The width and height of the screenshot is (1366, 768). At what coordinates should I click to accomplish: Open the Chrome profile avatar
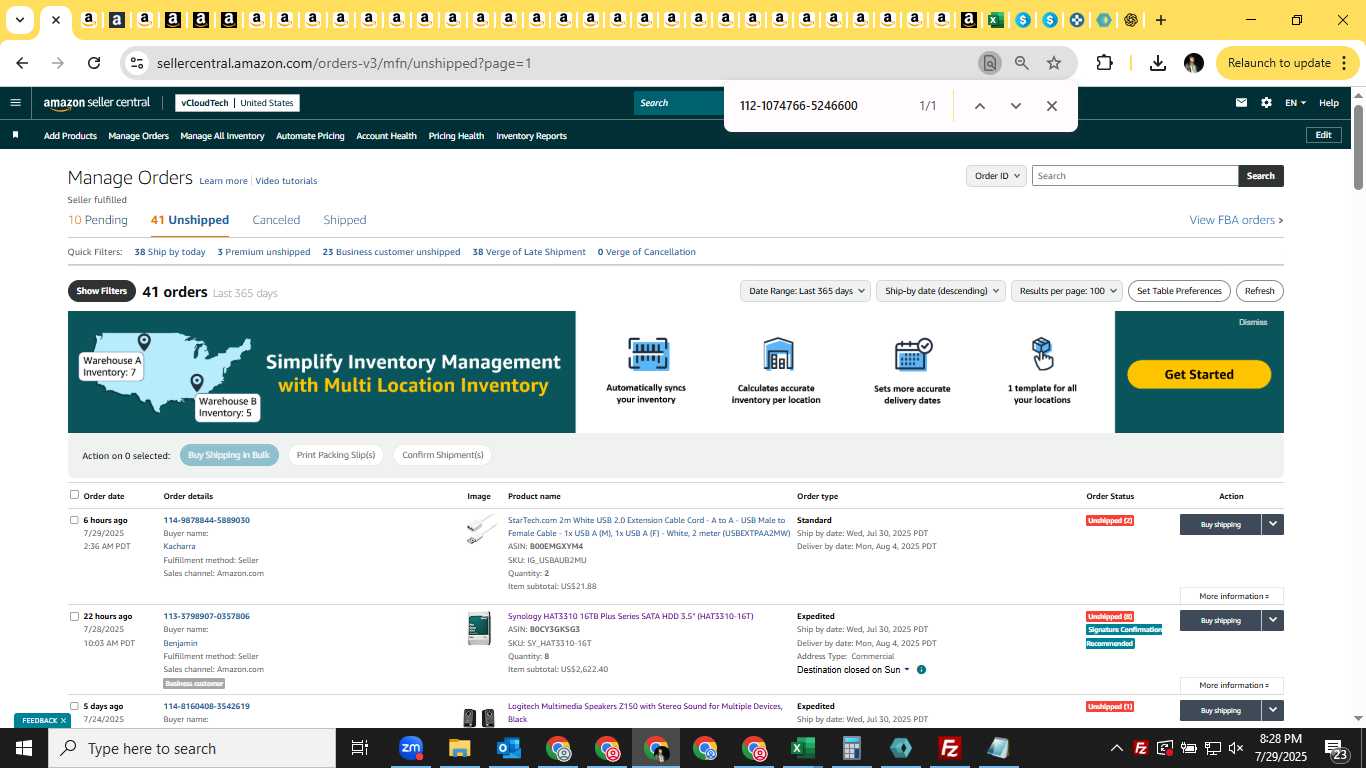coord(1193,63)
